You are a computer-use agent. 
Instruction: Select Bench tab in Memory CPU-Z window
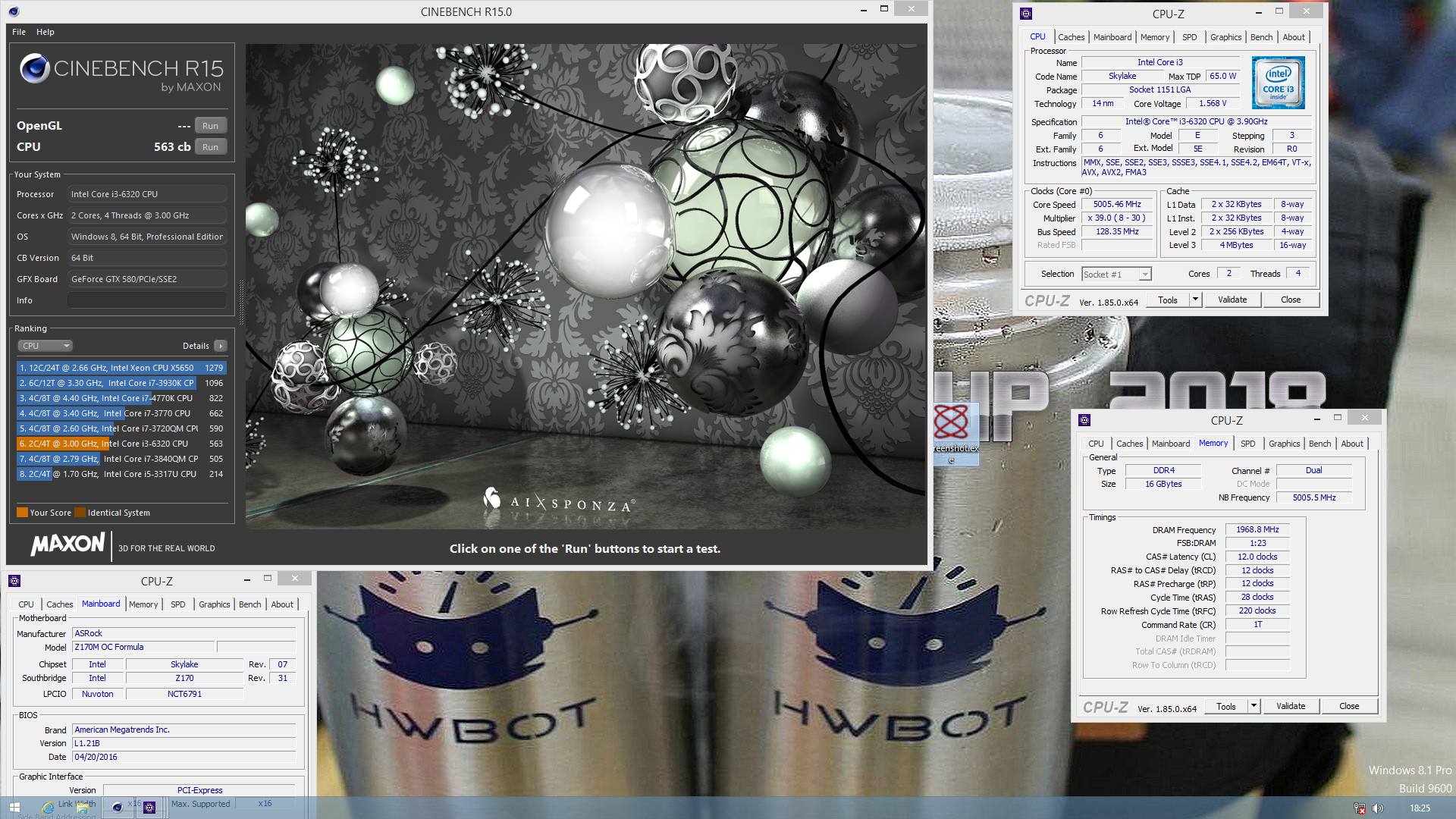click(1319, 444)
